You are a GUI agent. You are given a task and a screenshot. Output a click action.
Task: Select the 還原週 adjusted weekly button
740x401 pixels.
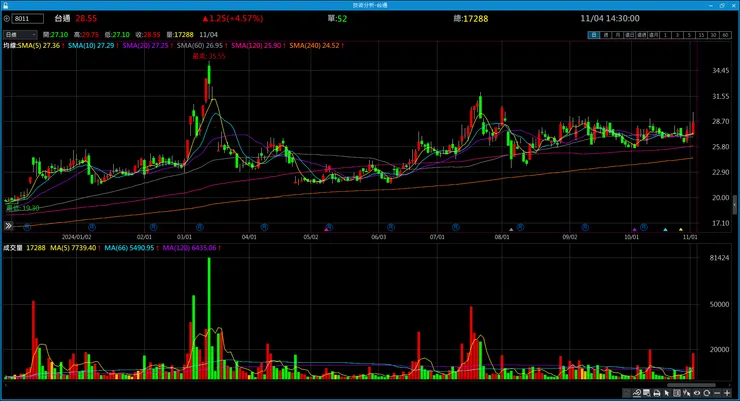[641, 35]
